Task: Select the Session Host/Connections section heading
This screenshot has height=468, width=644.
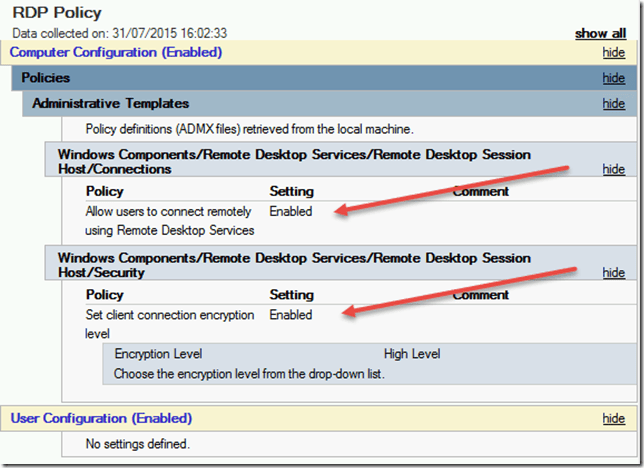Action: click(x=294, y=162)
